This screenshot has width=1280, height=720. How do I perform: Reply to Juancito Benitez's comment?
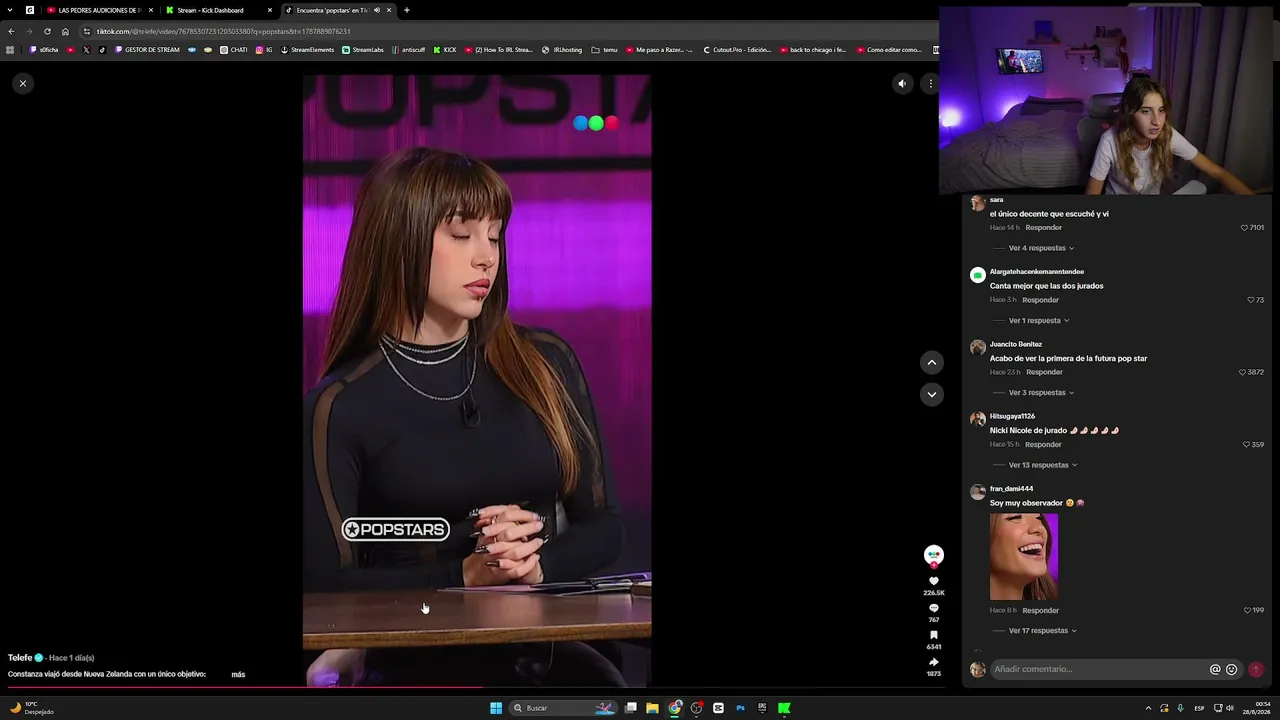coord(1044,372)
